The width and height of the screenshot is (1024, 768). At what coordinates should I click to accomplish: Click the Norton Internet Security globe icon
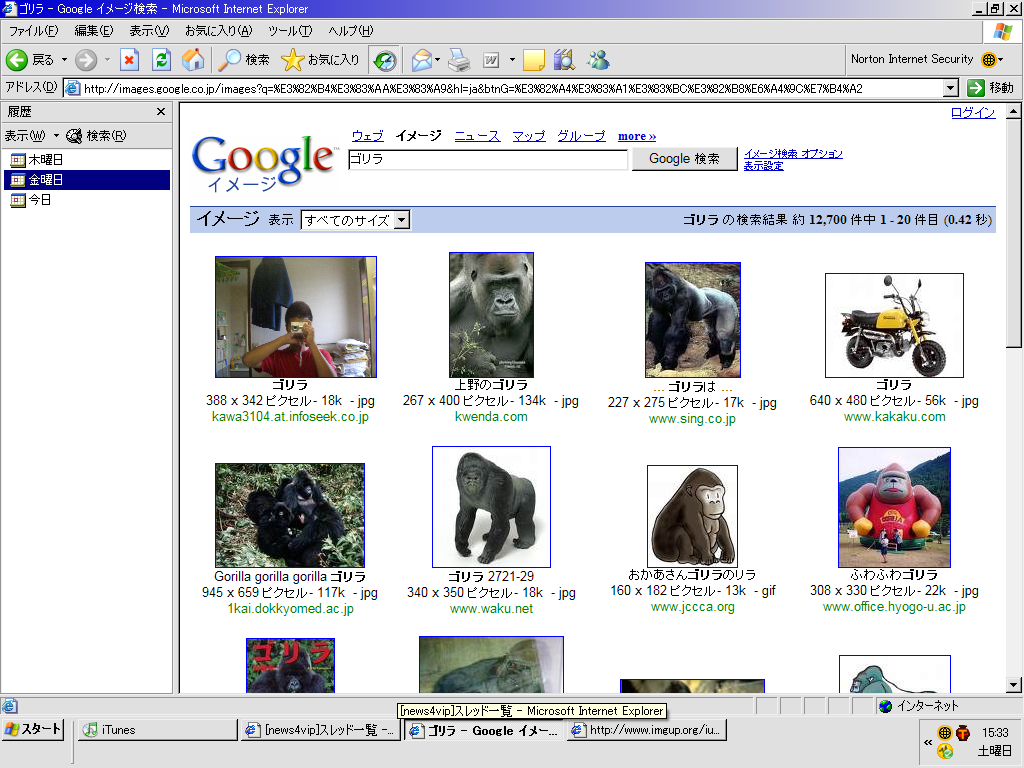tap(989, 59)
